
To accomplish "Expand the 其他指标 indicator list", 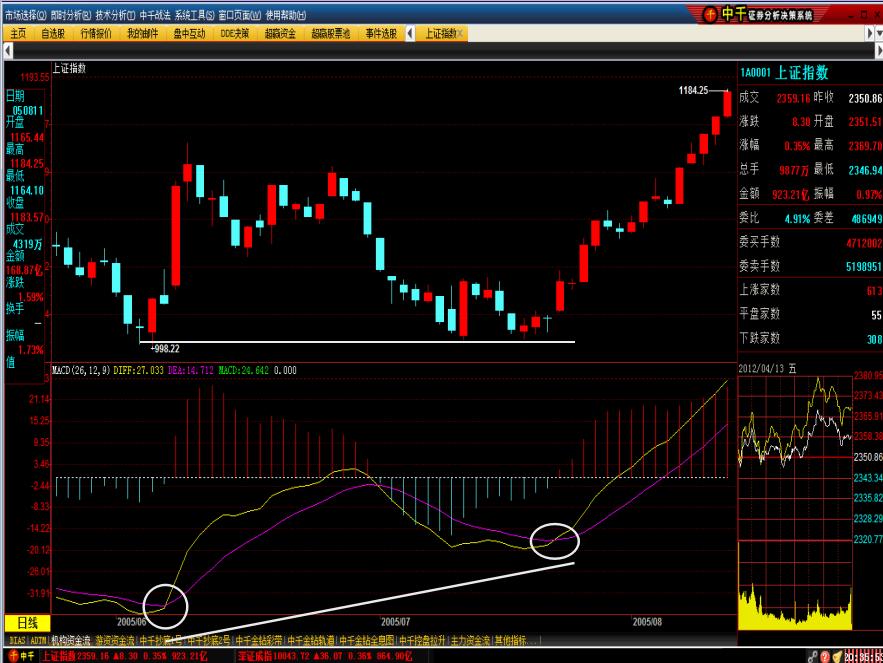I will [x=518, y=640].
